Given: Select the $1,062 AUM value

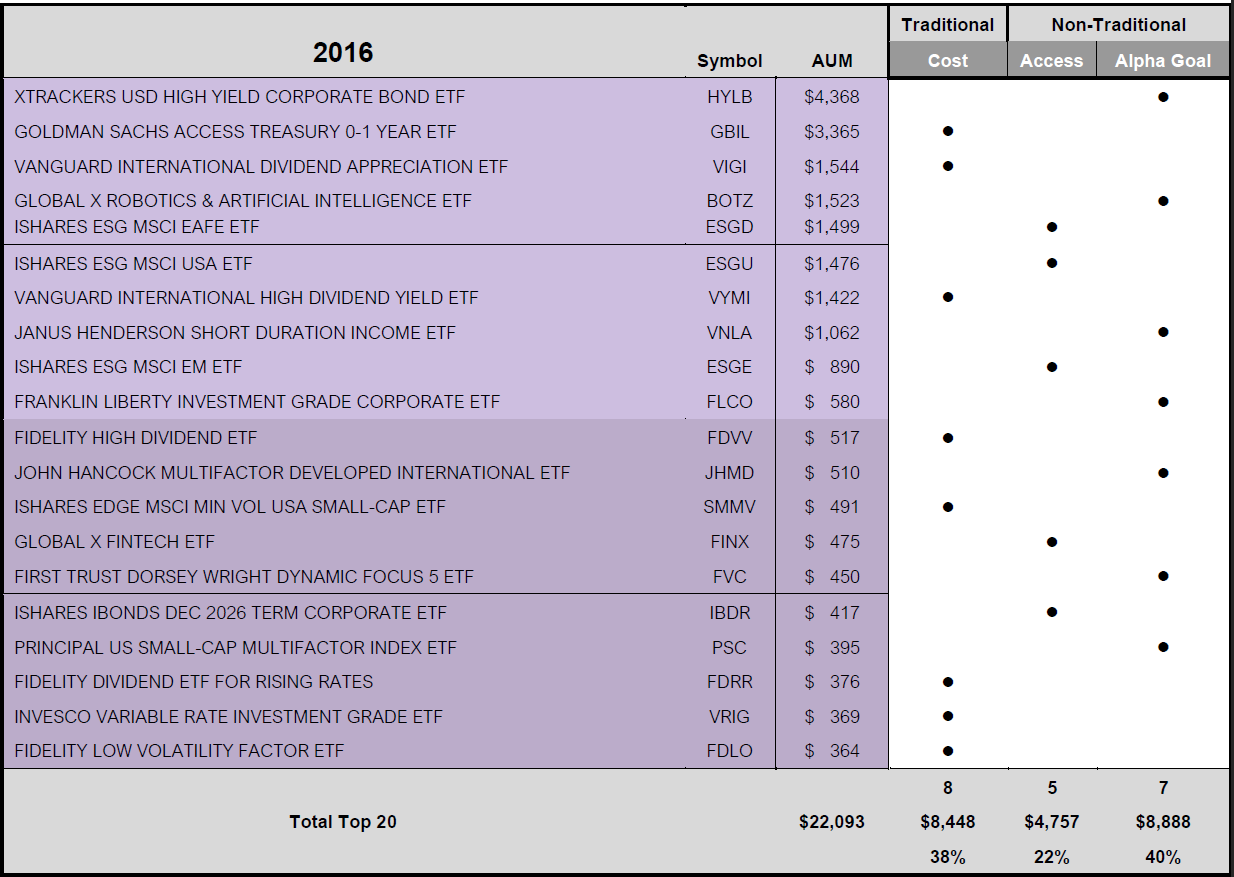Looking at the screenshot, I should click(832, 333).
